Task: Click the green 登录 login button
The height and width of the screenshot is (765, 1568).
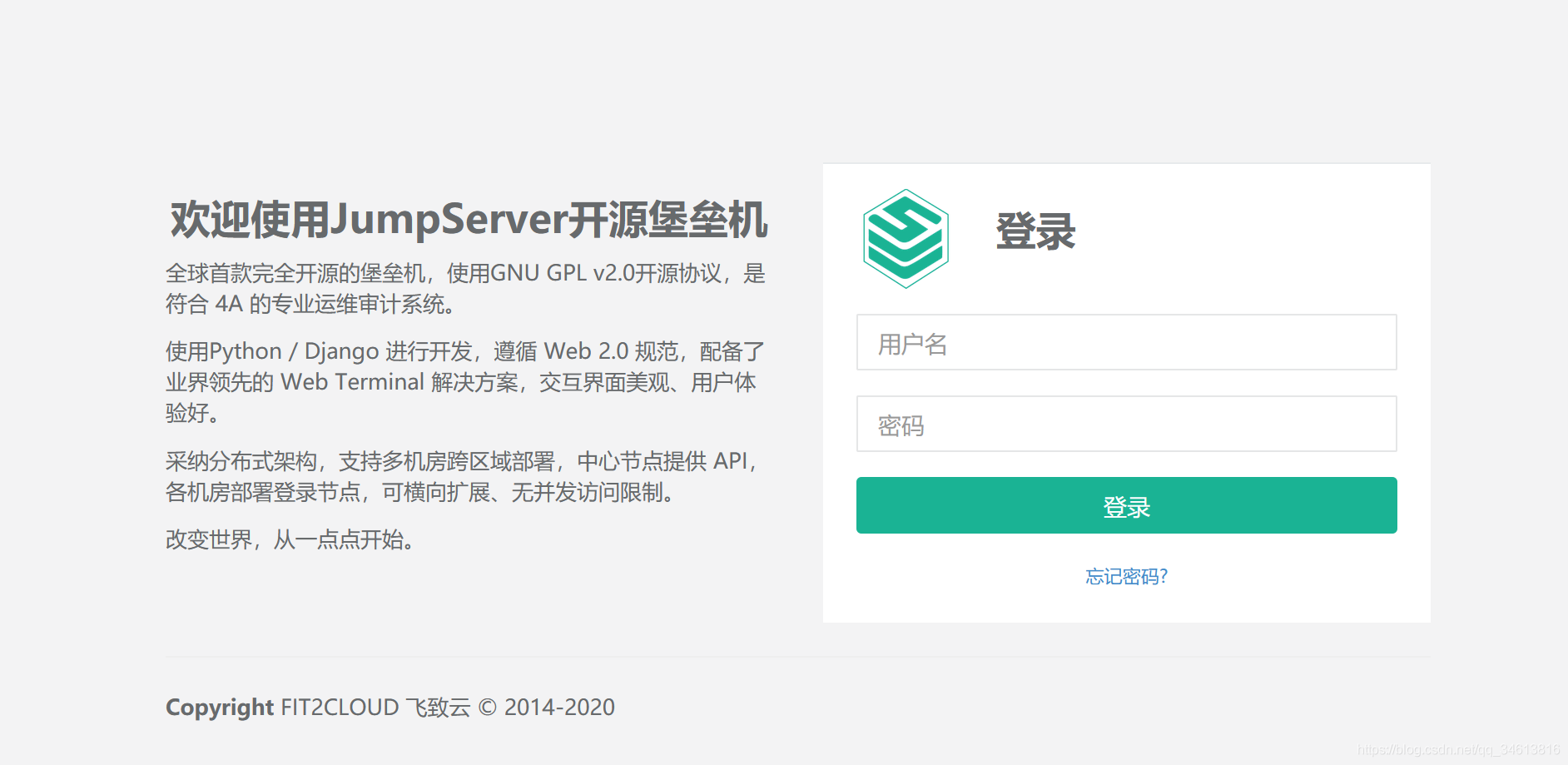Action: coord(1126,505)
